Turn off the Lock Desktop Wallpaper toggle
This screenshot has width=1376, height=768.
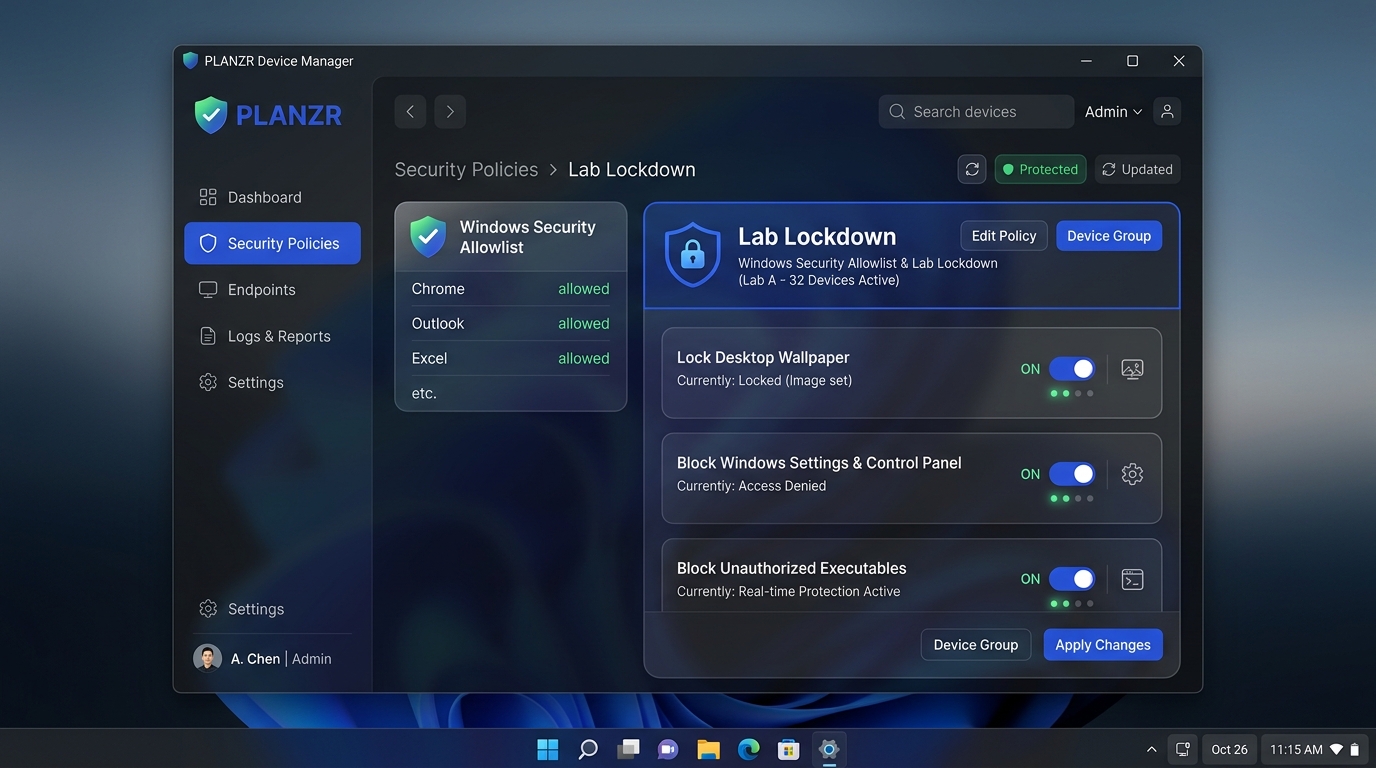(x=1072, y=369)
